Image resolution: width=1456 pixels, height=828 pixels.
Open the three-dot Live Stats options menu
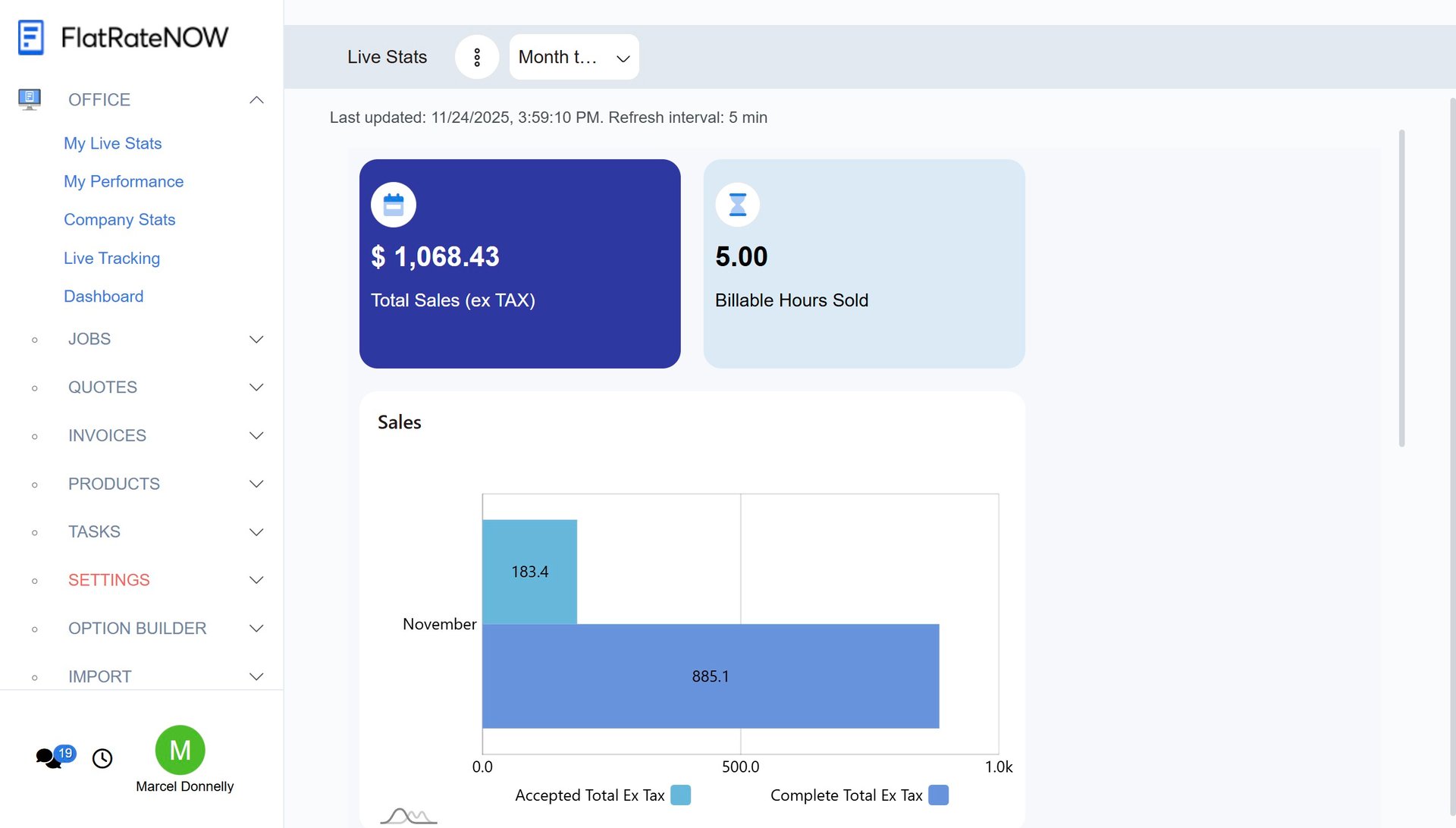coord(476,57)
